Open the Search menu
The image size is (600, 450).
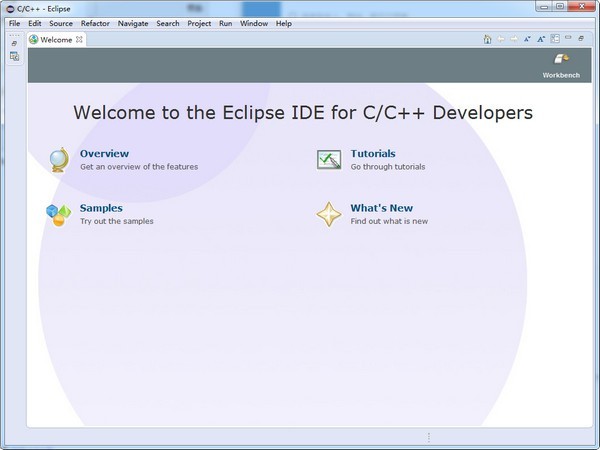pyautogui.click(x=168, y=23)
